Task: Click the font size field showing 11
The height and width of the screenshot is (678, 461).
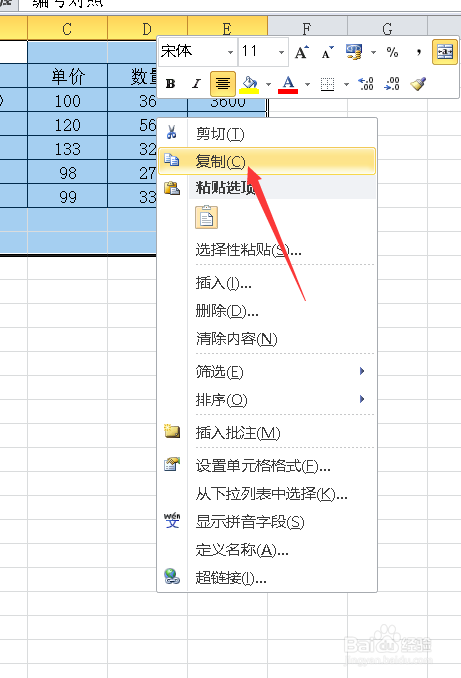Action: click(x=257, y=52)
